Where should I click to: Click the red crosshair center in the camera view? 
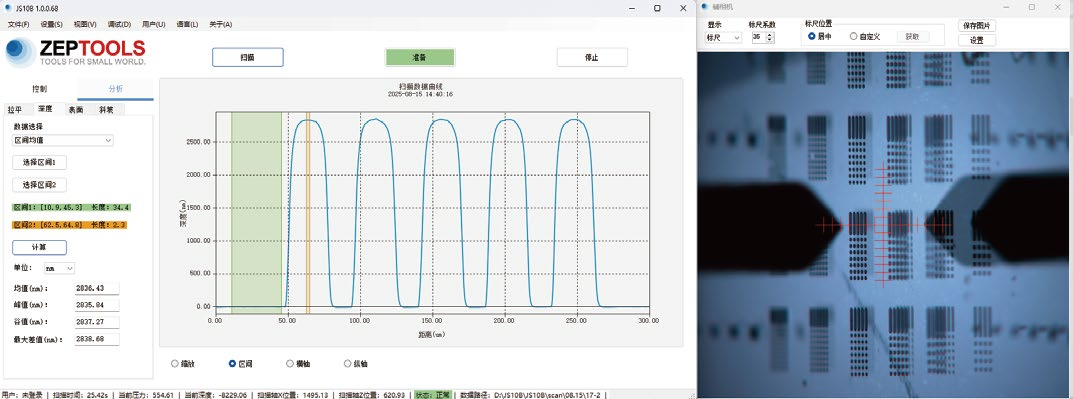(x=883, y=224)
